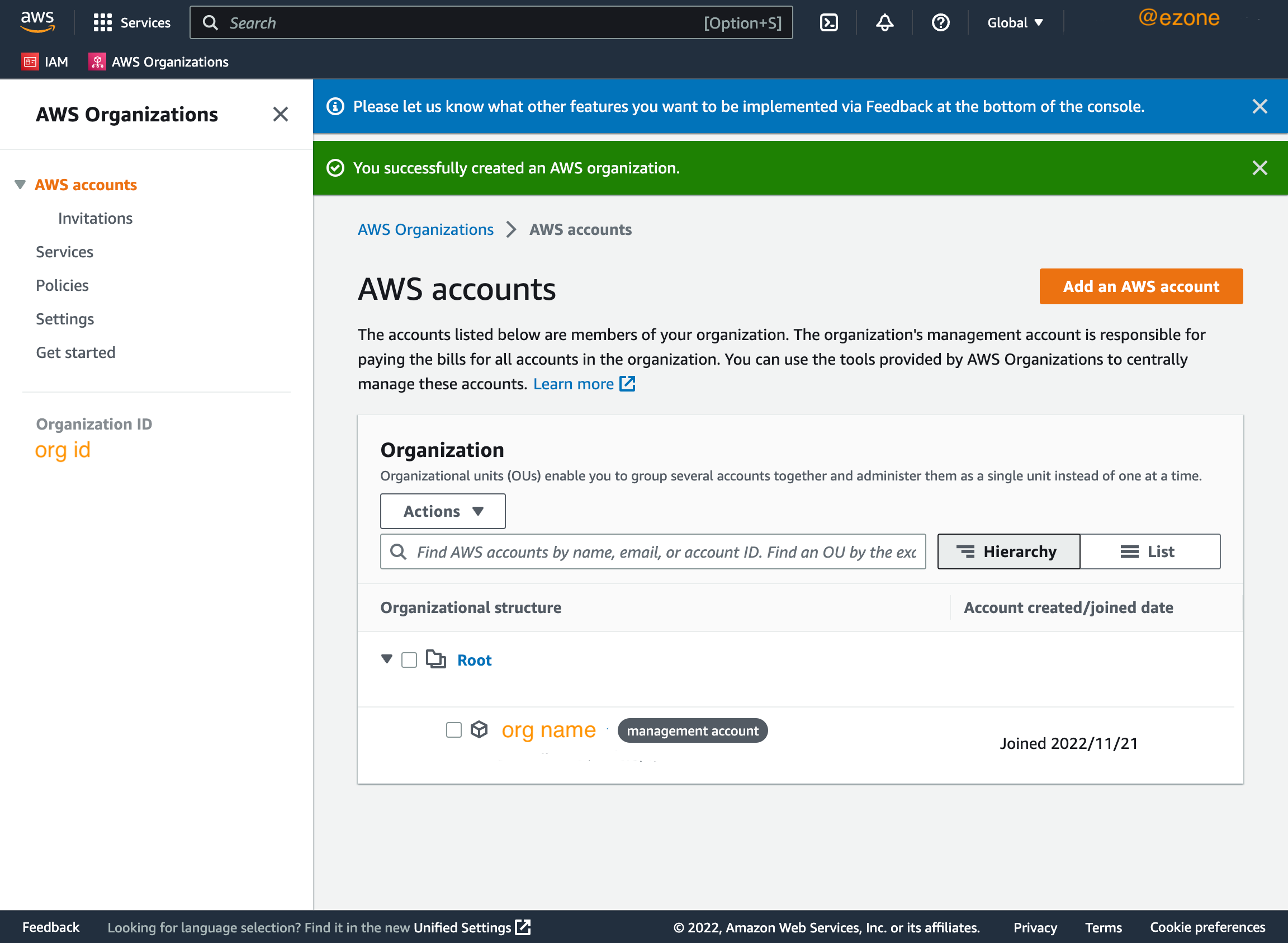The height and width of the screenshot is (943, 1288).
Task: Click the success checkmark icon in green banner
Action: 335,168
